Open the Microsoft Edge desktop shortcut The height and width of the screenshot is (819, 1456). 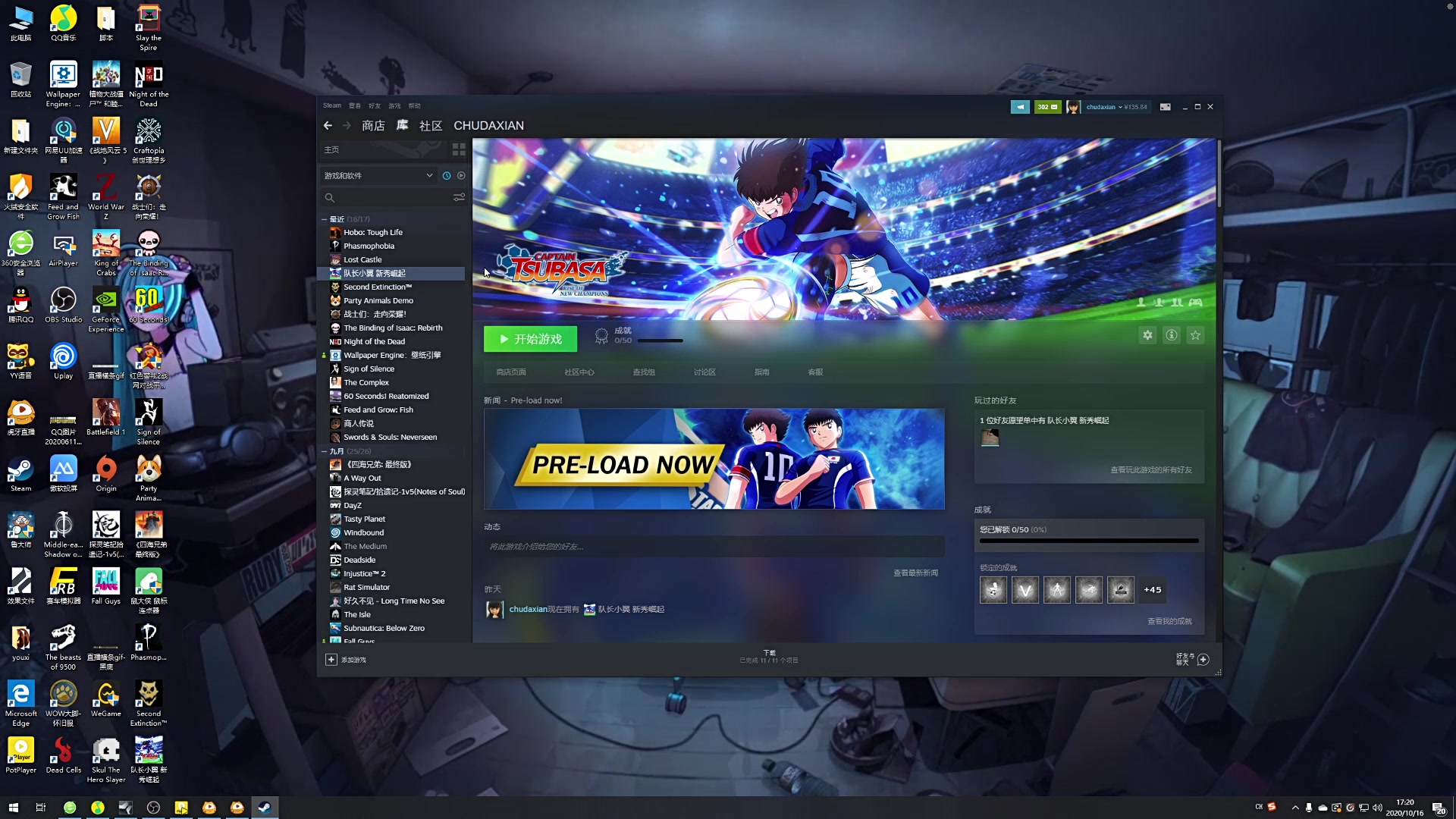pyautogui.click(x=20, y=704)
